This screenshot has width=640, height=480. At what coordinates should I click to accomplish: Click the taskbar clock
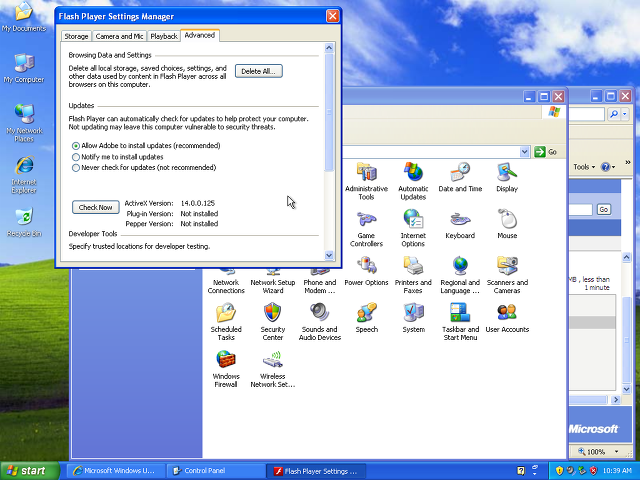(616, 471)
